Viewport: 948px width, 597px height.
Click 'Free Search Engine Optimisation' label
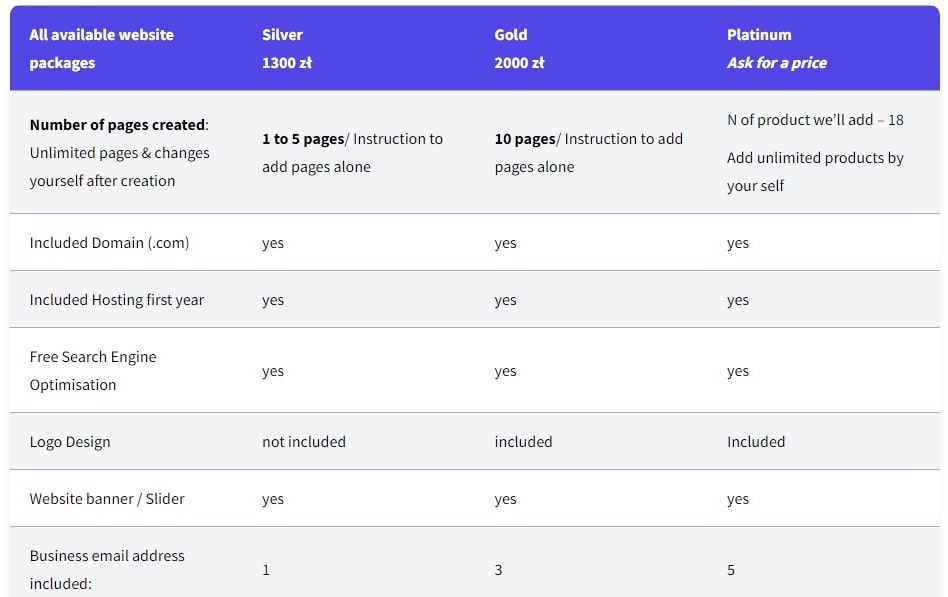point(93,370)
